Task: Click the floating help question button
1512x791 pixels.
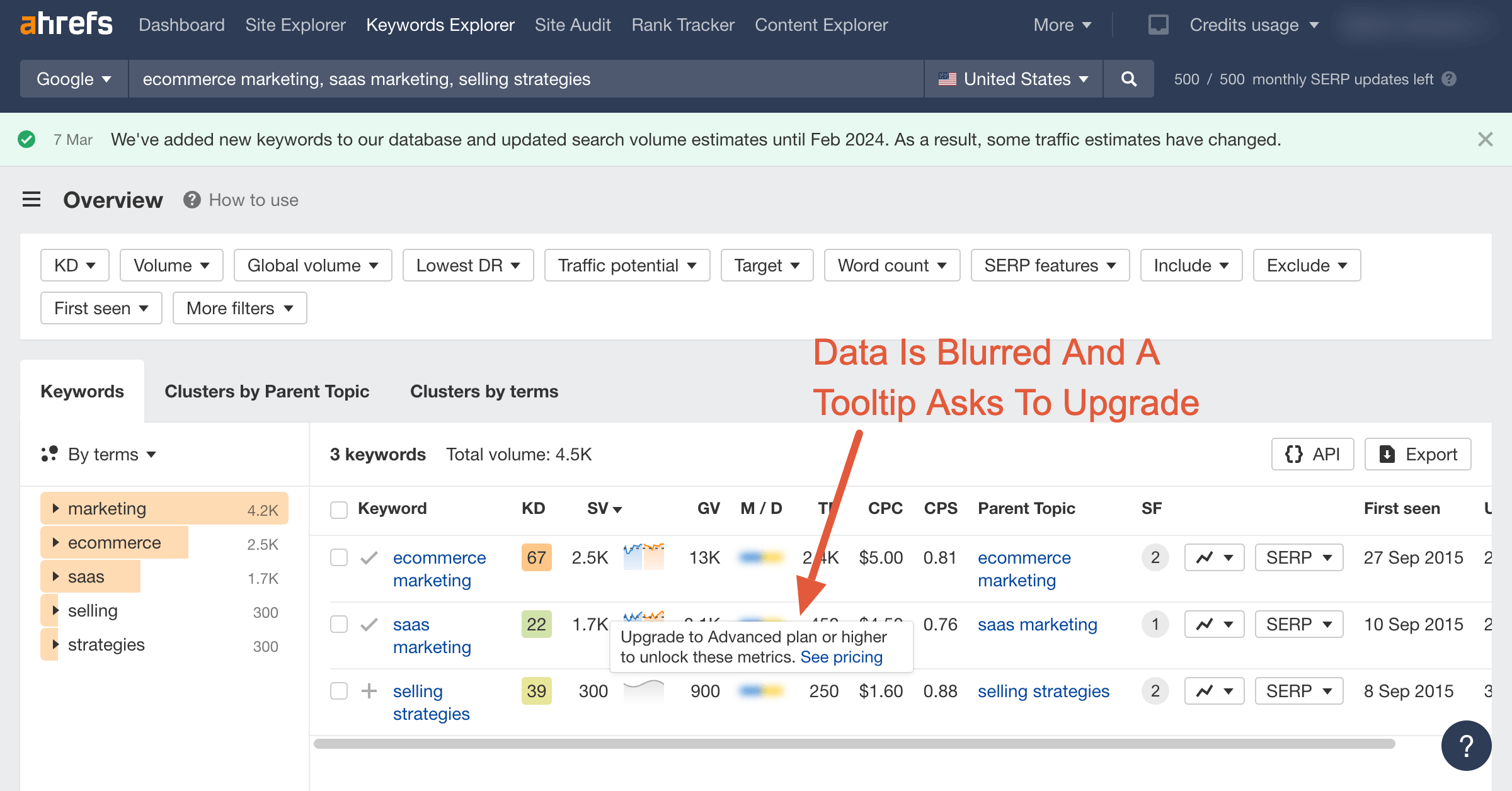Action: 1466,746
